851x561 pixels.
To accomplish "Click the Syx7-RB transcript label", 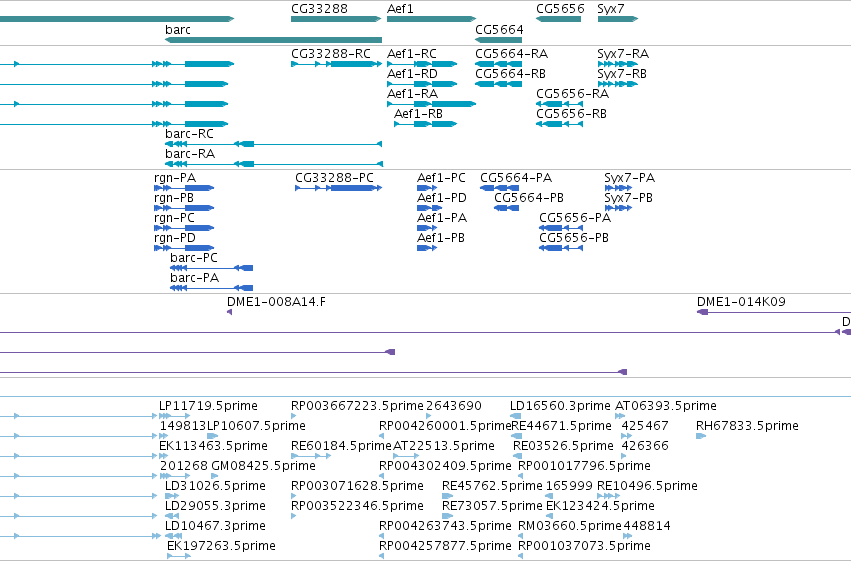I will pos(621,74).
